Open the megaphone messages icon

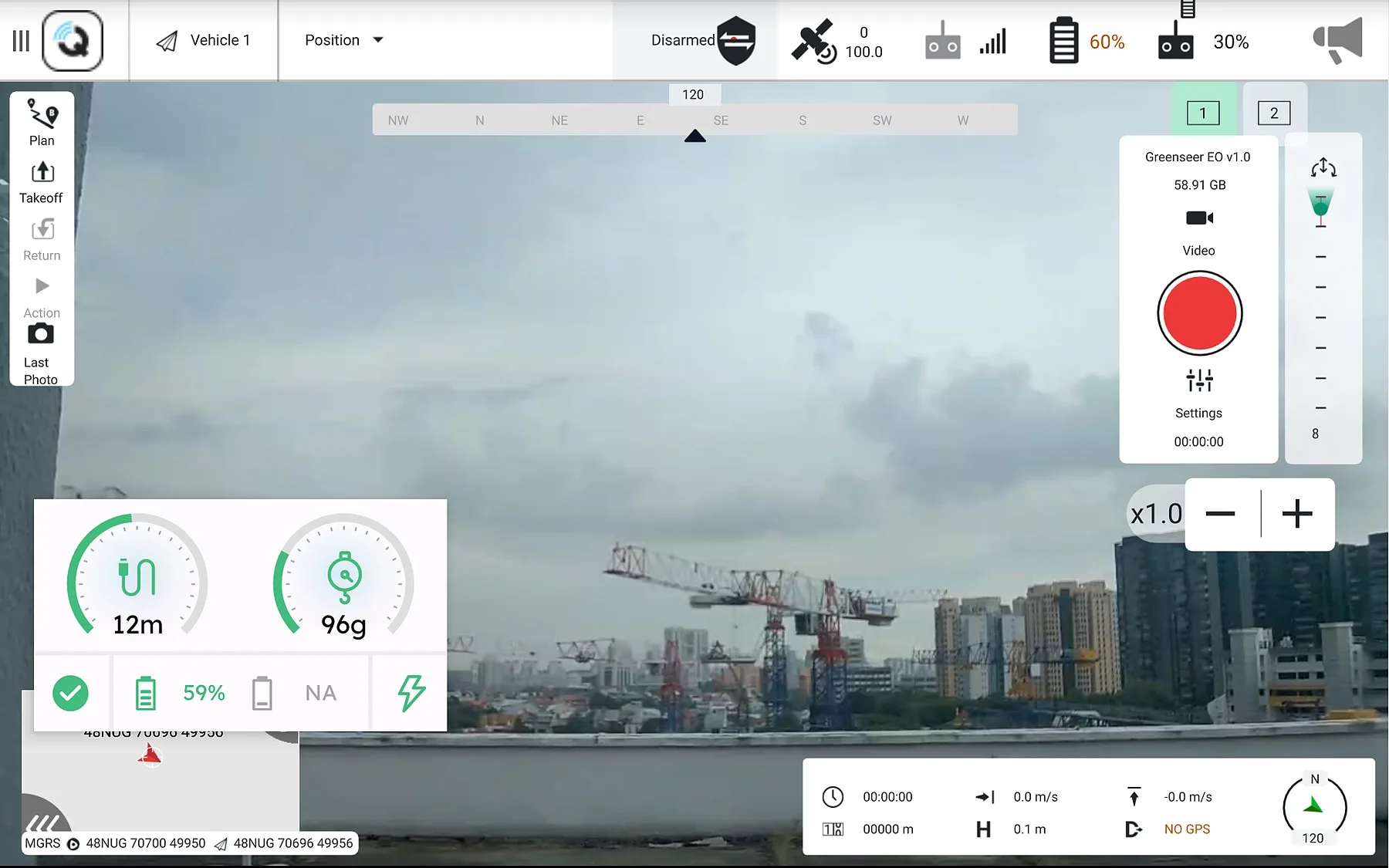(1338, 41)
